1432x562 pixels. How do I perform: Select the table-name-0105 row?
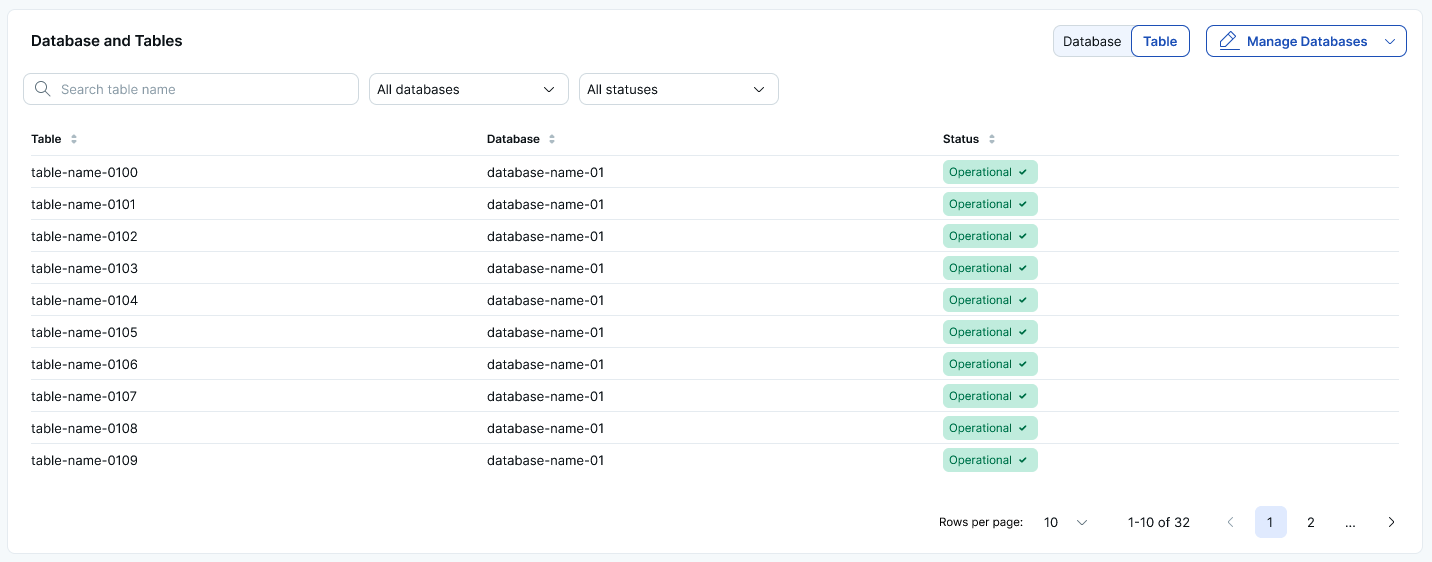click(84, 332)
